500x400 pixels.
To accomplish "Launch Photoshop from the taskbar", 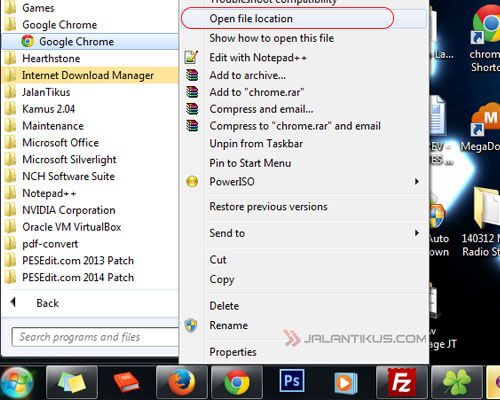I will (292, 380).
